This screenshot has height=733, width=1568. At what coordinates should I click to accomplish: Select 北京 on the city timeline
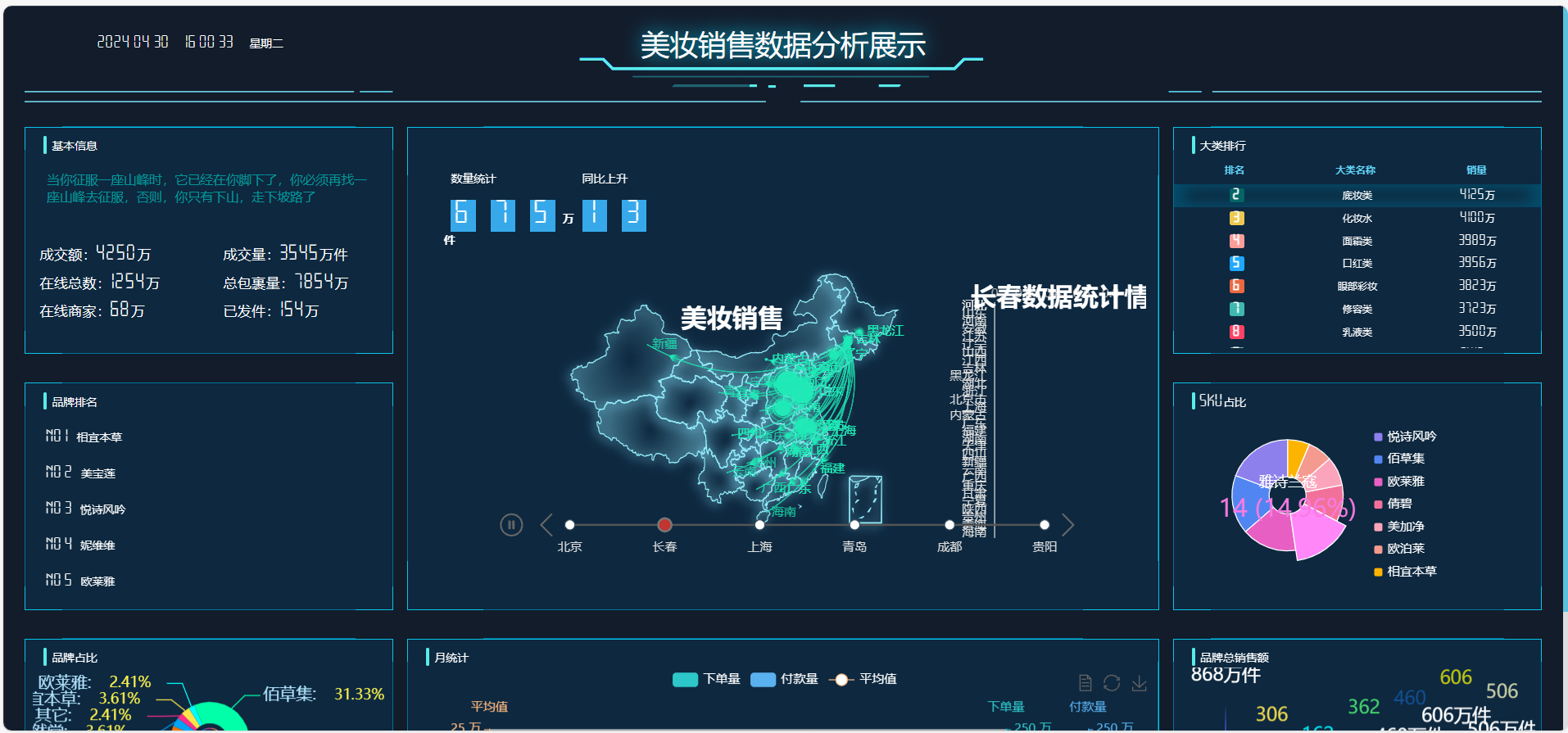click(x=569, y=525)
